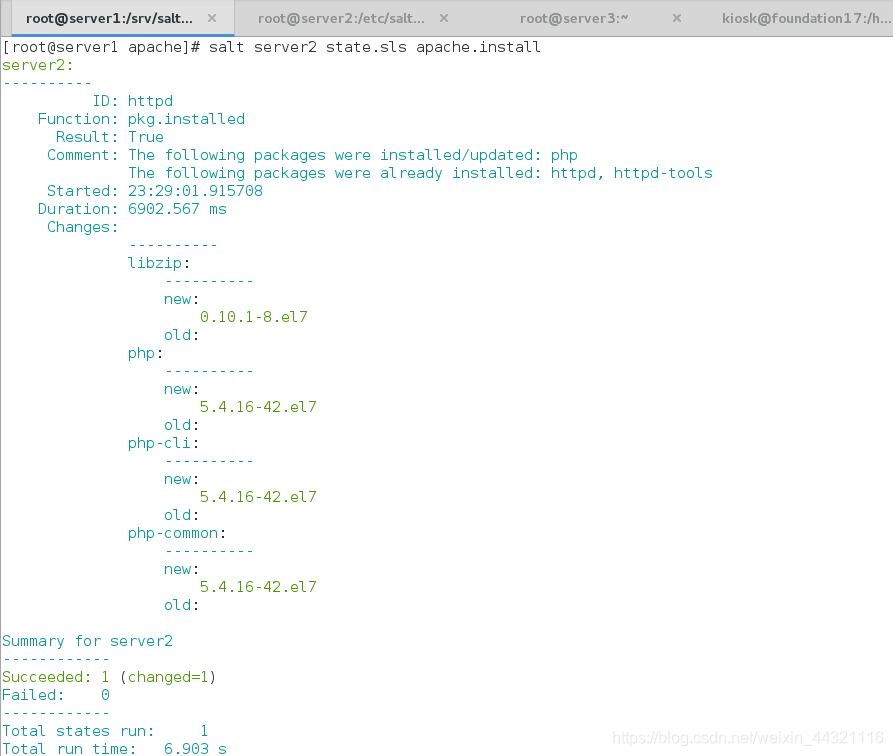Click the 'php:' package entry
The height and width of the screenshot is (756, 893).
click(145, 353)
